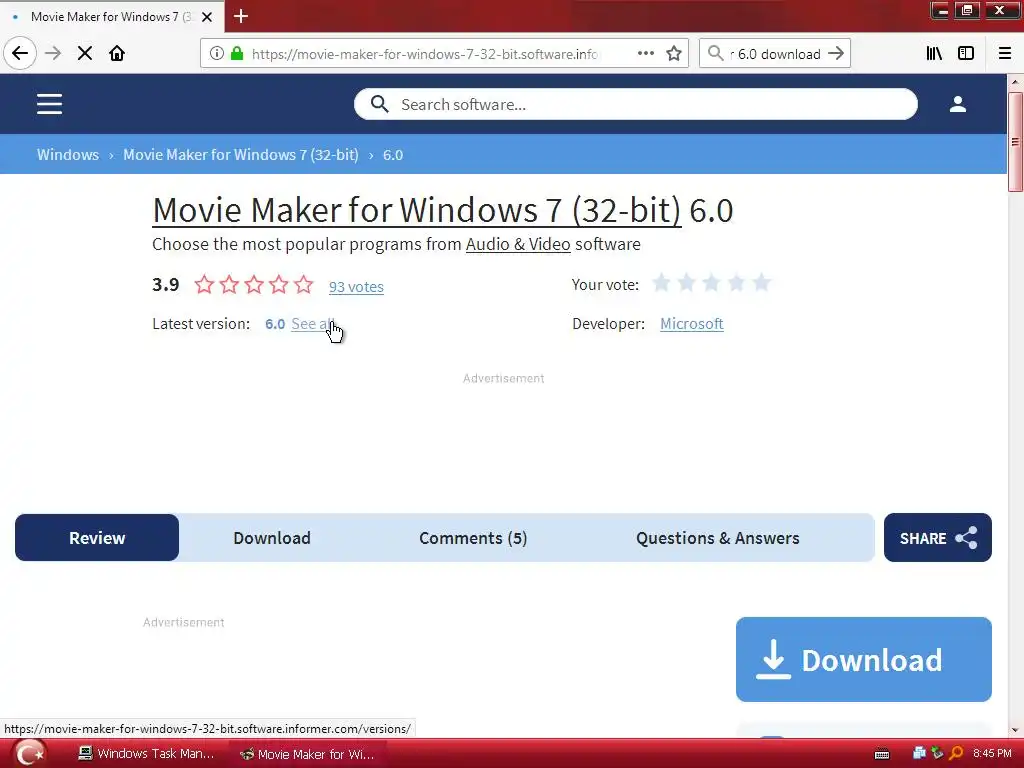Click the network computers tray icon
This screenshot has width=1024, height=768.
point(920,754)
